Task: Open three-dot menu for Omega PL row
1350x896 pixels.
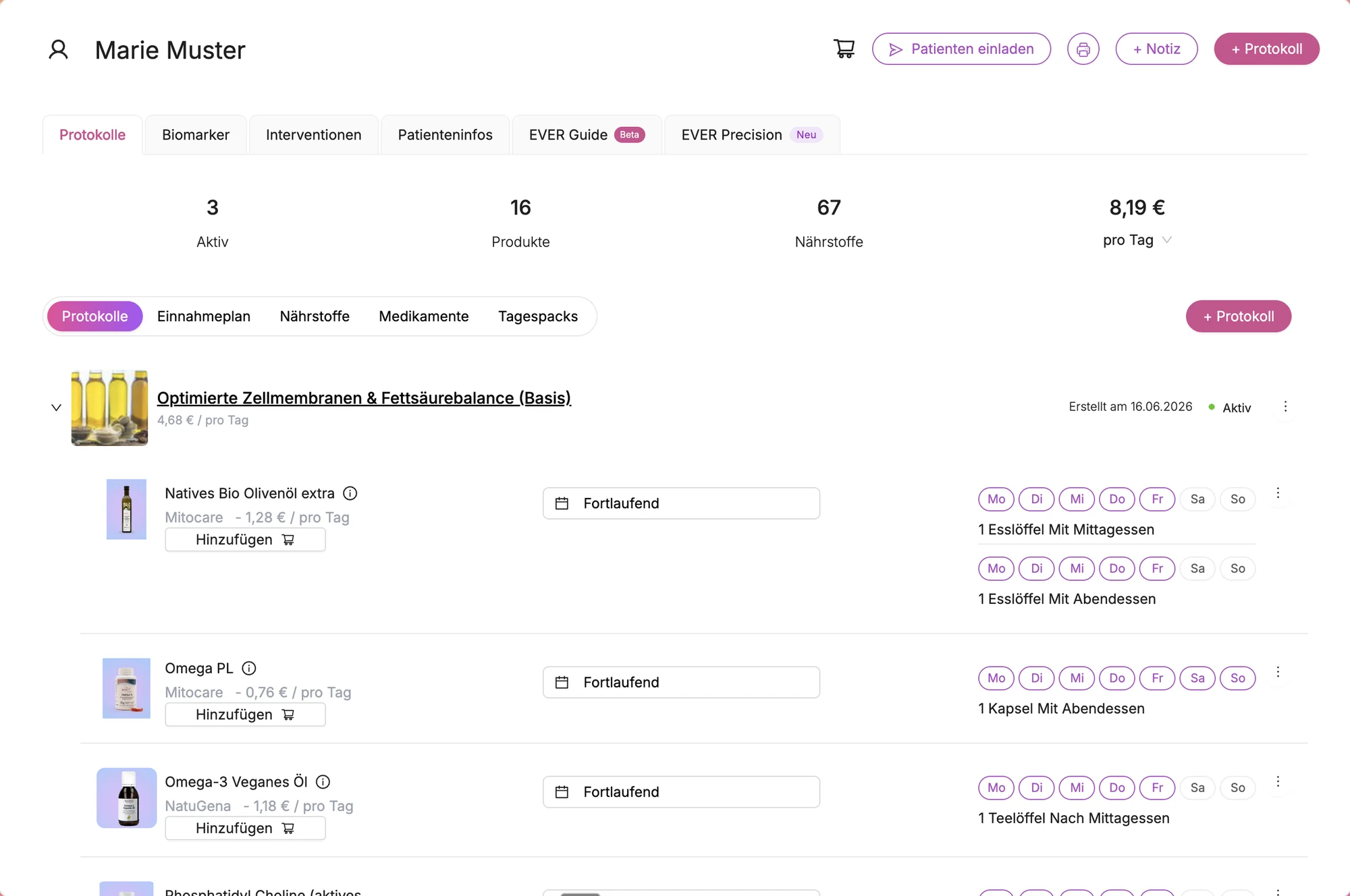Action: [x=1278, y=671]
